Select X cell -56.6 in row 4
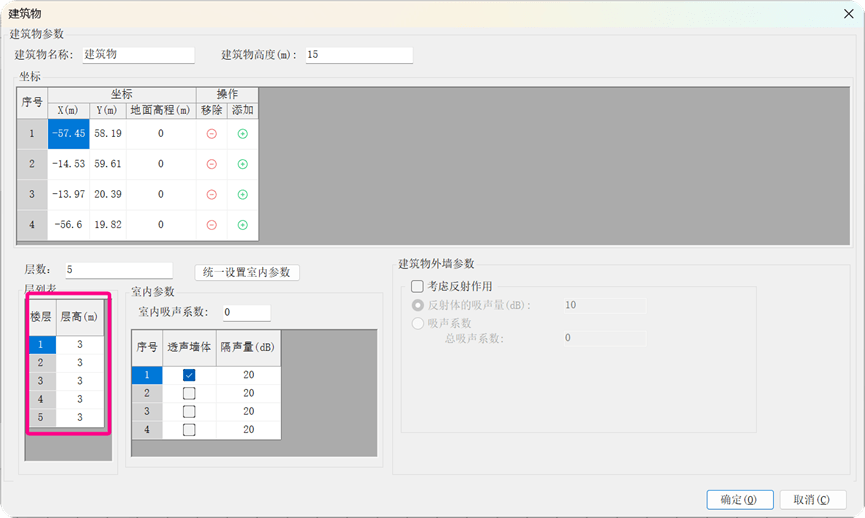Viewport: 865px width, 518px height. (68, 225)
